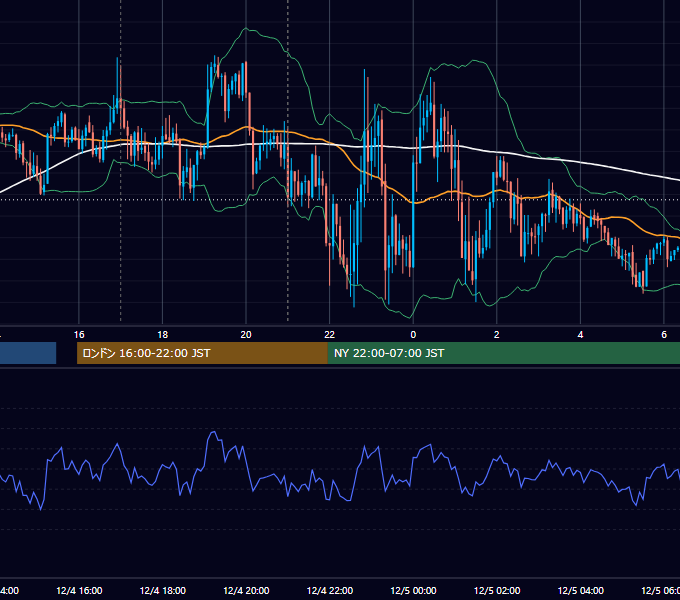Click the blue session bar left of ロンドン
The image size is (680, 600).
(28, 353)
